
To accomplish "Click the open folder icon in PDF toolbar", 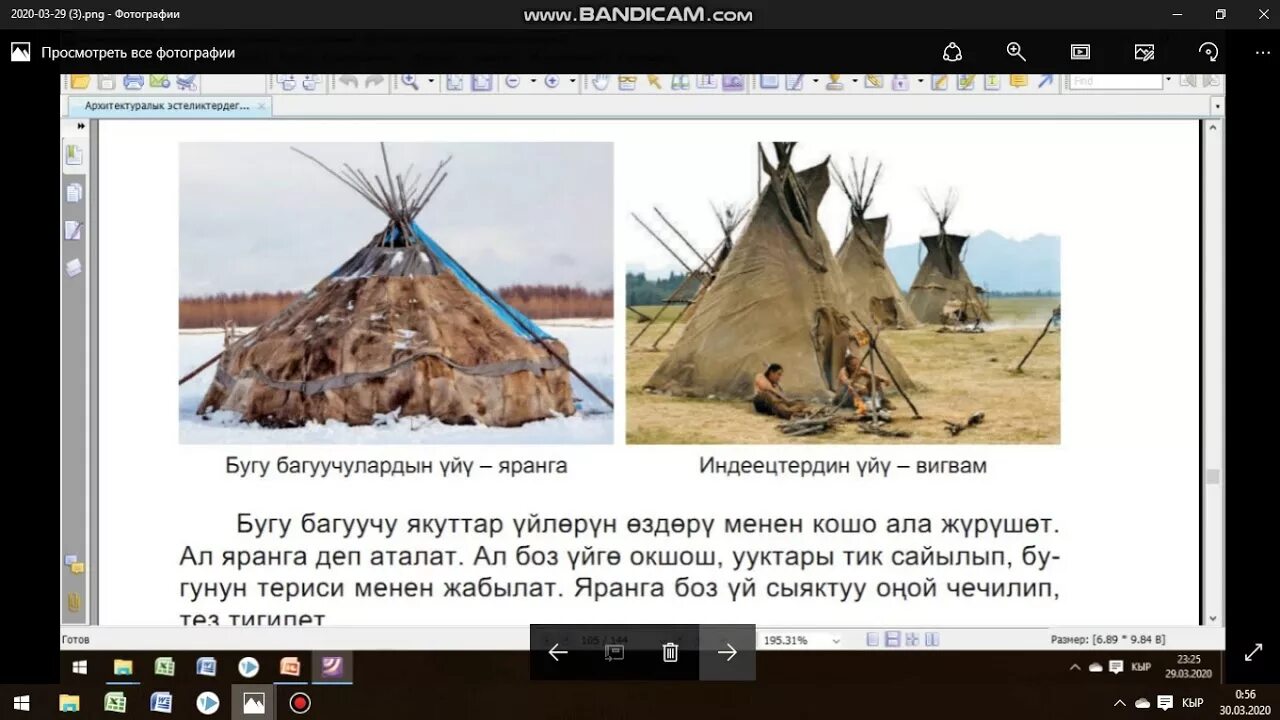I will [79, 81].
